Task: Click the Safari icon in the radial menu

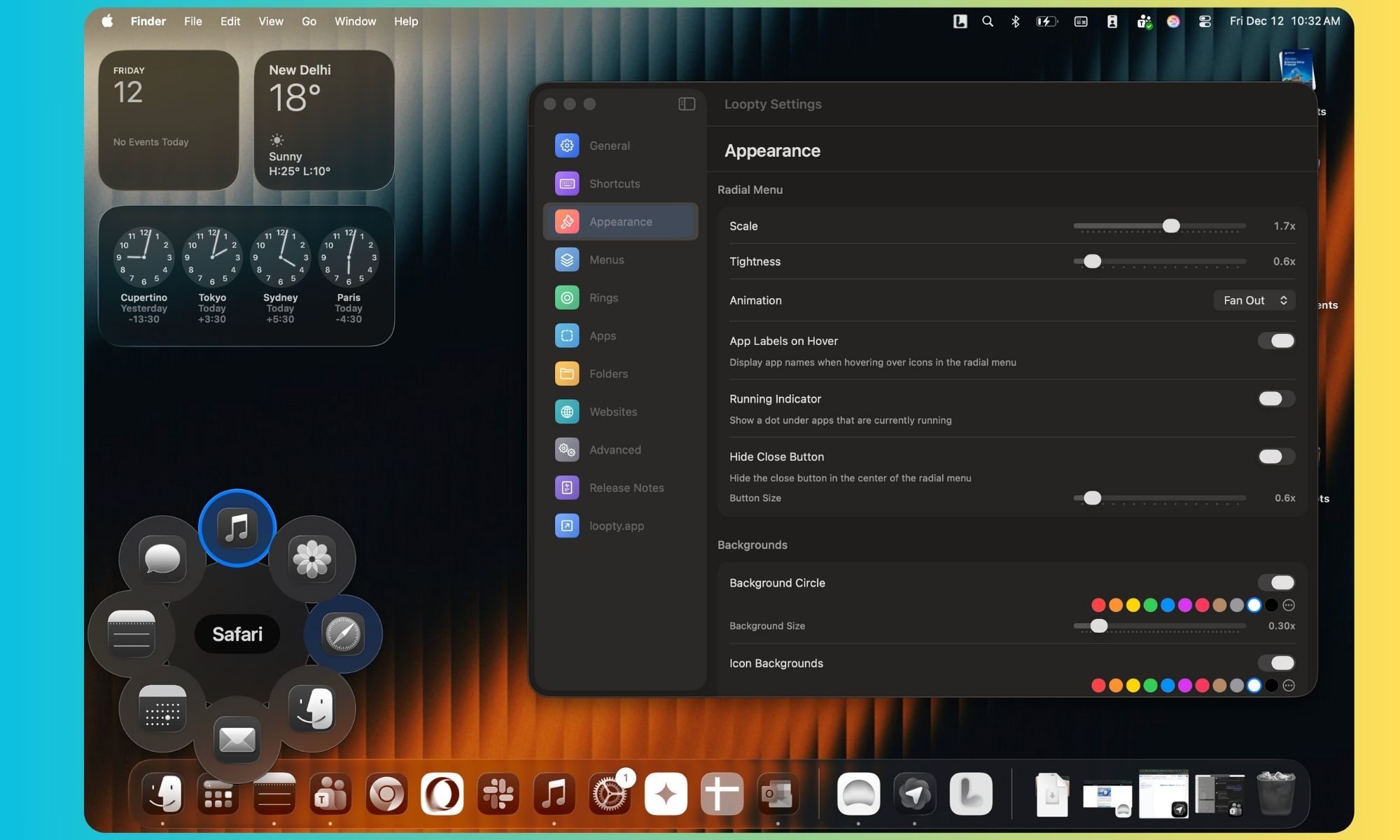Action: pyautogui.click(x=342, y=634)
